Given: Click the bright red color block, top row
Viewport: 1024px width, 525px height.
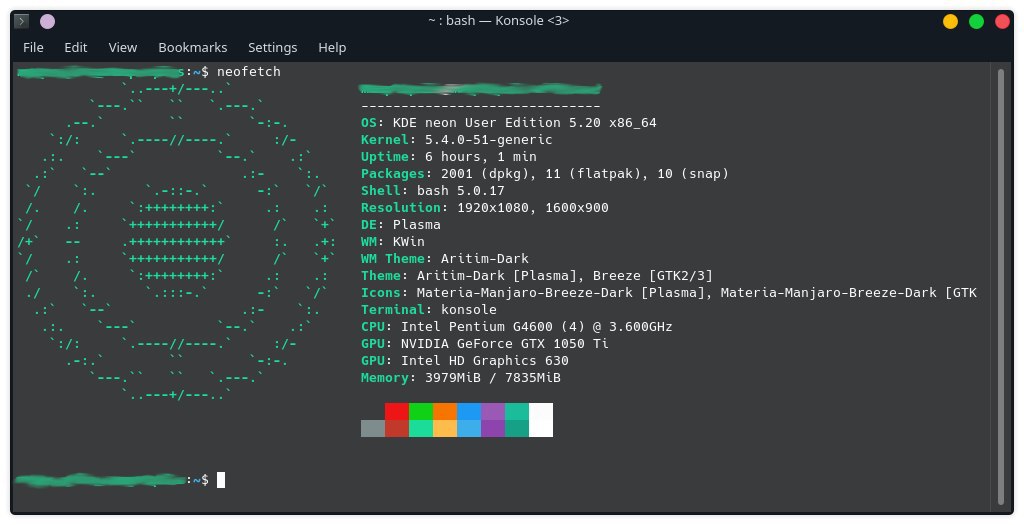Looking at the screenshot, I should tap(397, 411).
